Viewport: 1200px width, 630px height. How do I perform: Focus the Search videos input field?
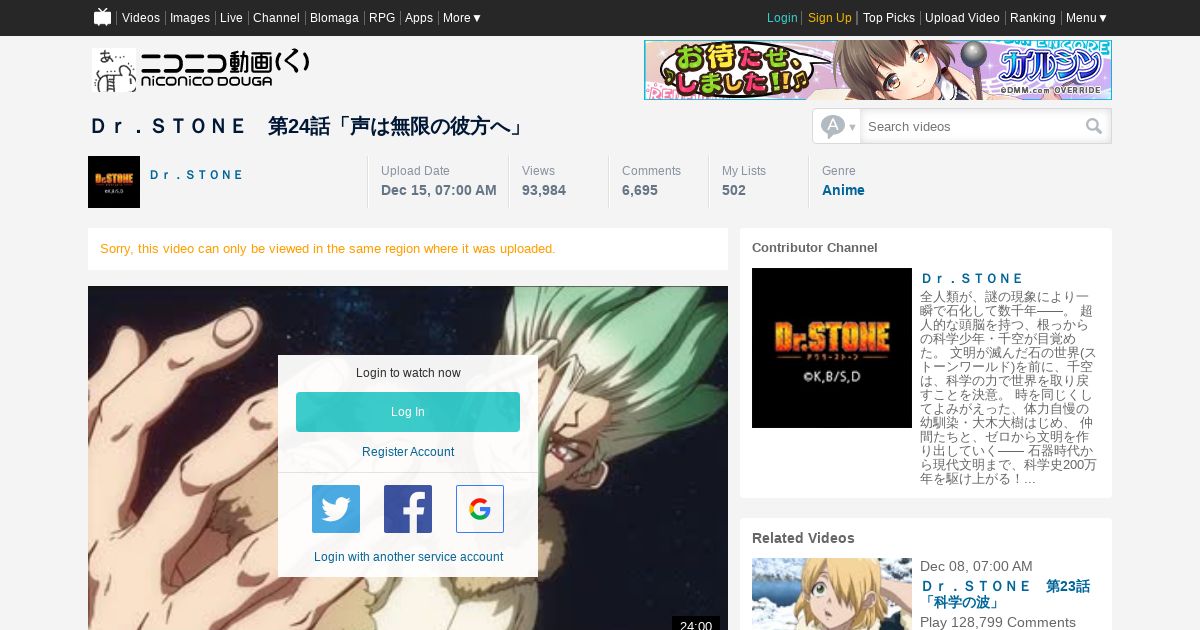[x=972, y=126]
